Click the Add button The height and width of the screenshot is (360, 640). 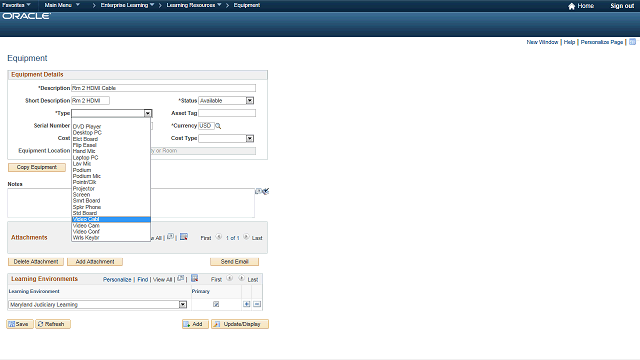pos(195,324)
